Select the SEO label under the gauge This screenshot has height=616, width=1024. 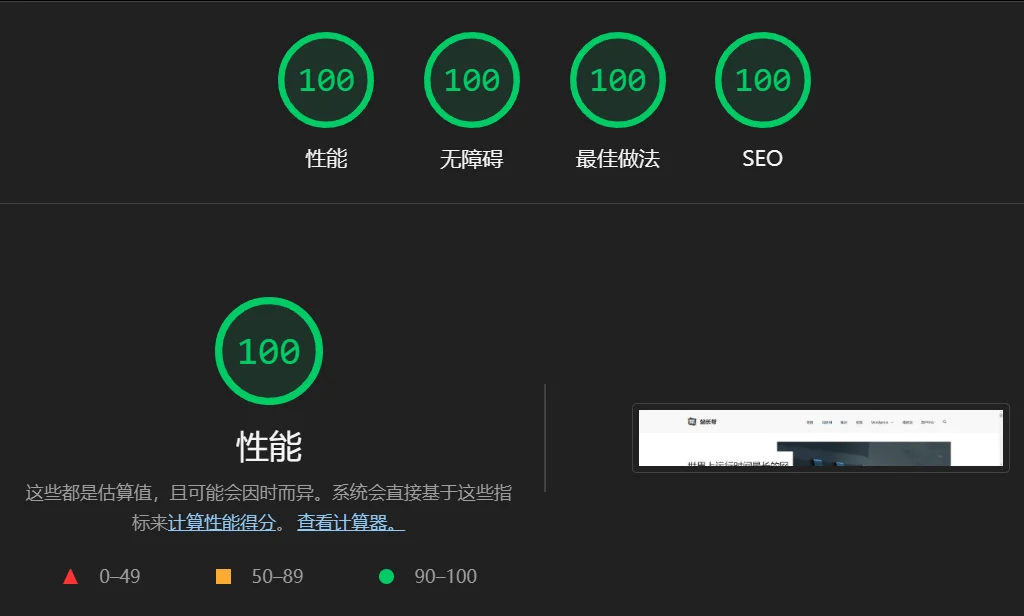point(762,159)
